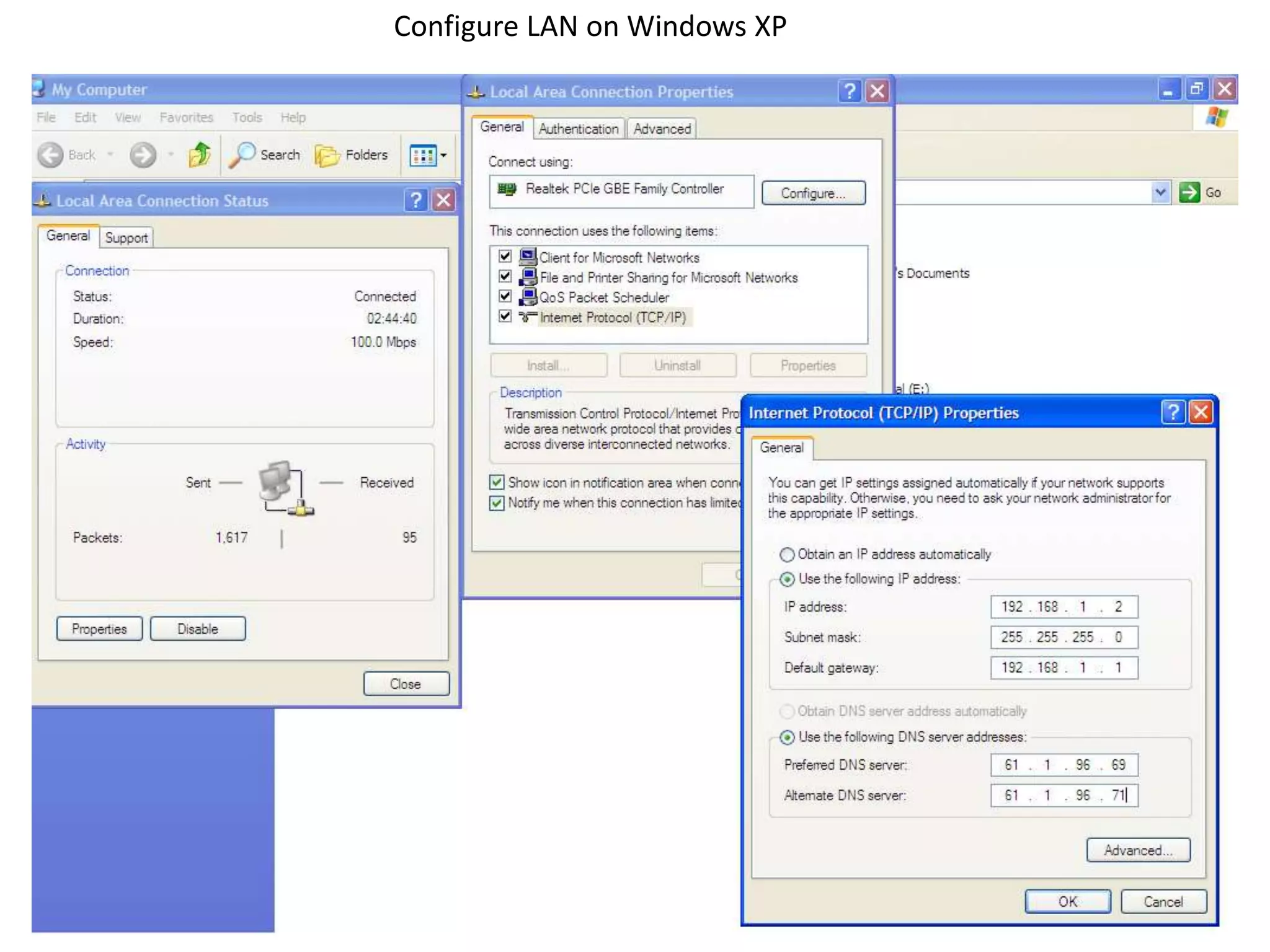Toggle Internet Protocol (TCP/IP) checkbox
Screen dimensions: 1270x952
click(x=505, y=316)
